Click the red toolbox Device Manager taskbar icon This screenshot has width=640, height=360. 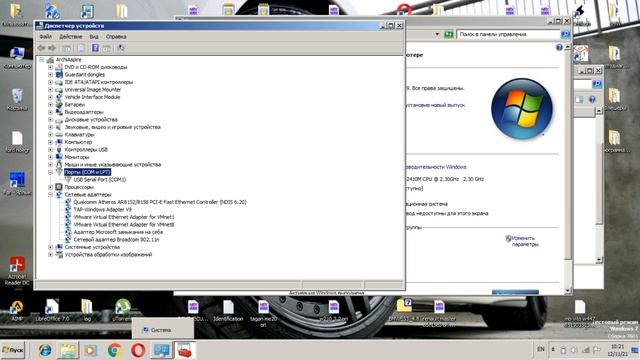tap(184, 350)
